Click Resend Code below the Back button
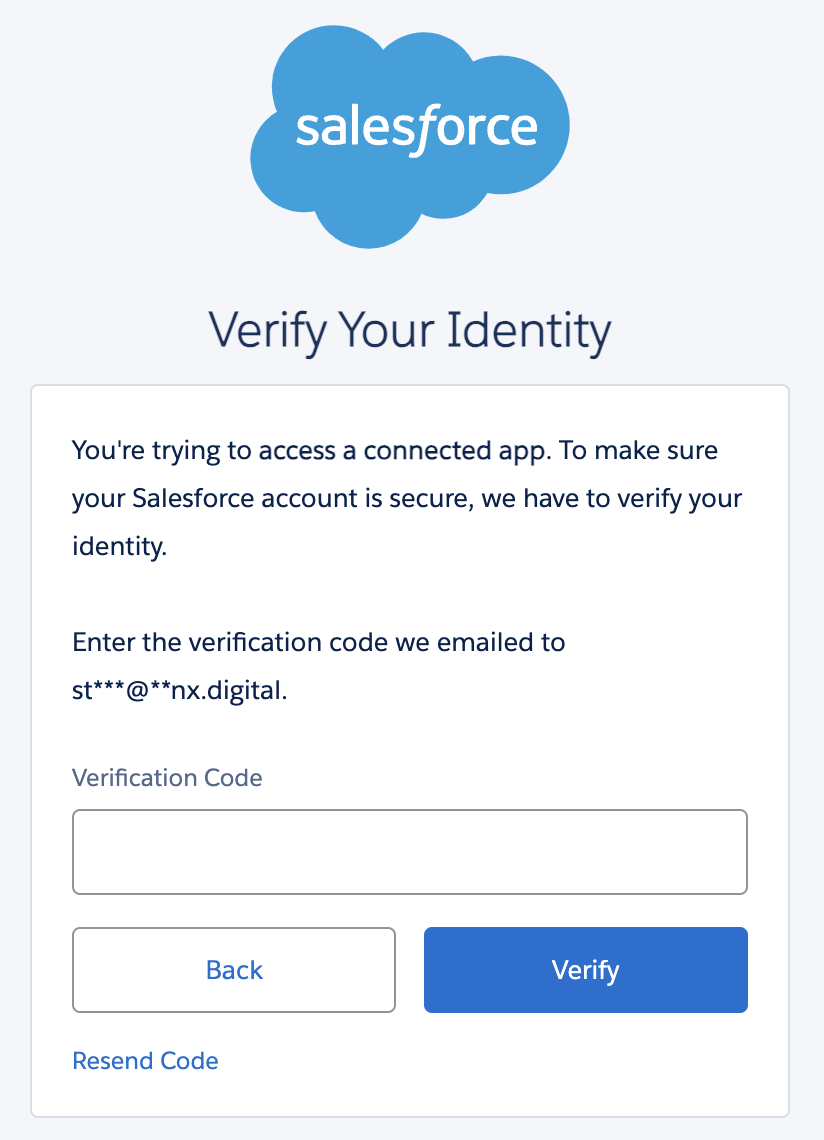824x1140 pixels. point(145,1060)
